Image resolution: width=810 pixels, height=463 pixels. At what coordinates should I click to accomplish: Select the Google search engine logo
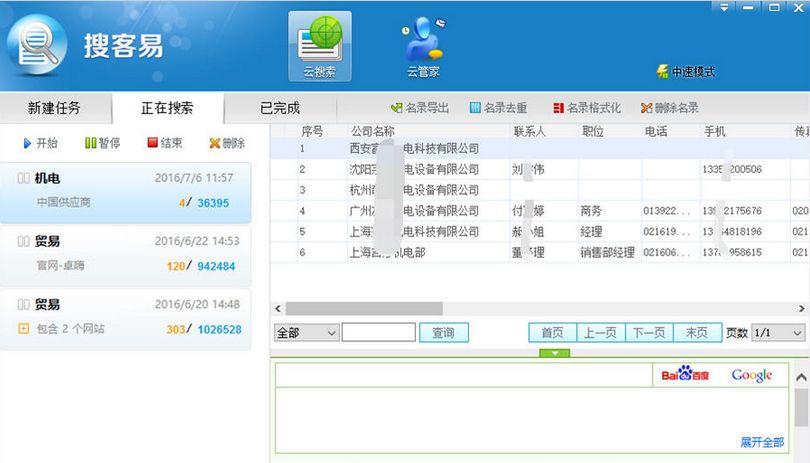coord(751,375)
